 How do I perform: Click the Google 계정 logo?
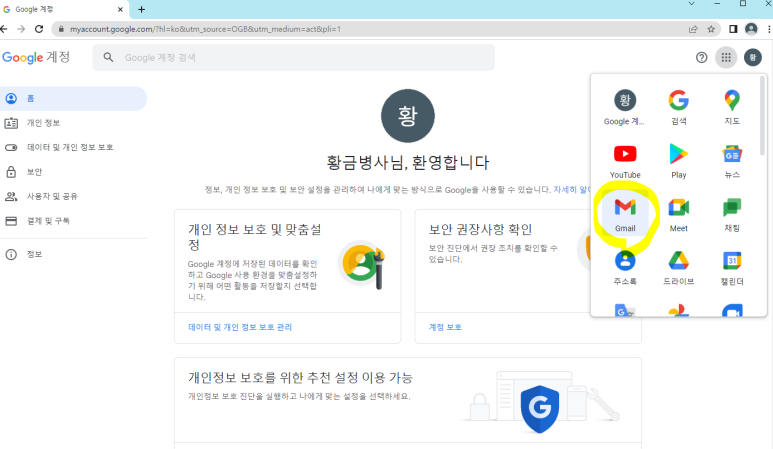pyautogui.click(x=36, y=58)
